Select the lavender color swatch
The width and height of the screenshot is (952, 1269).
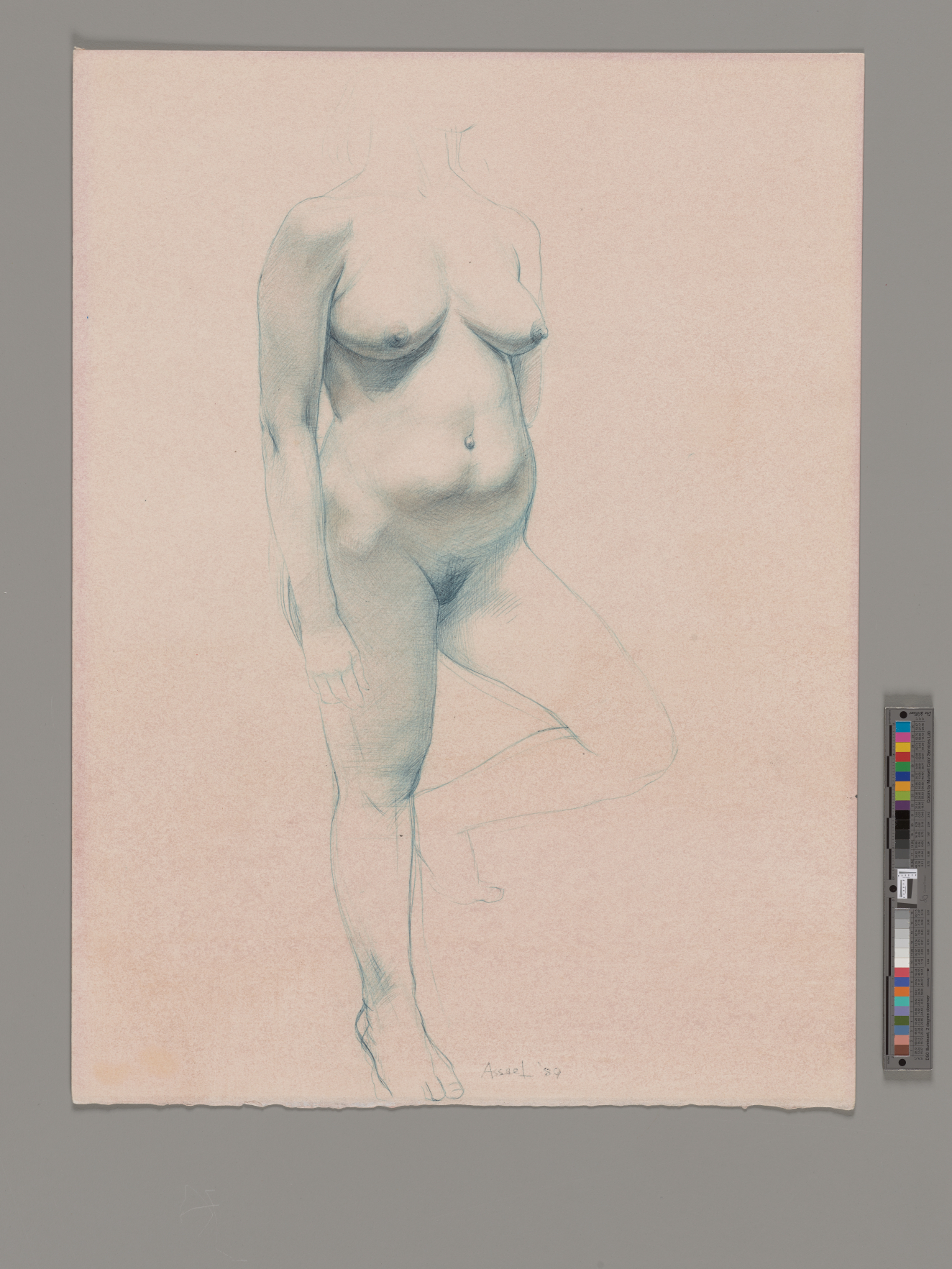coord(902,1011)
